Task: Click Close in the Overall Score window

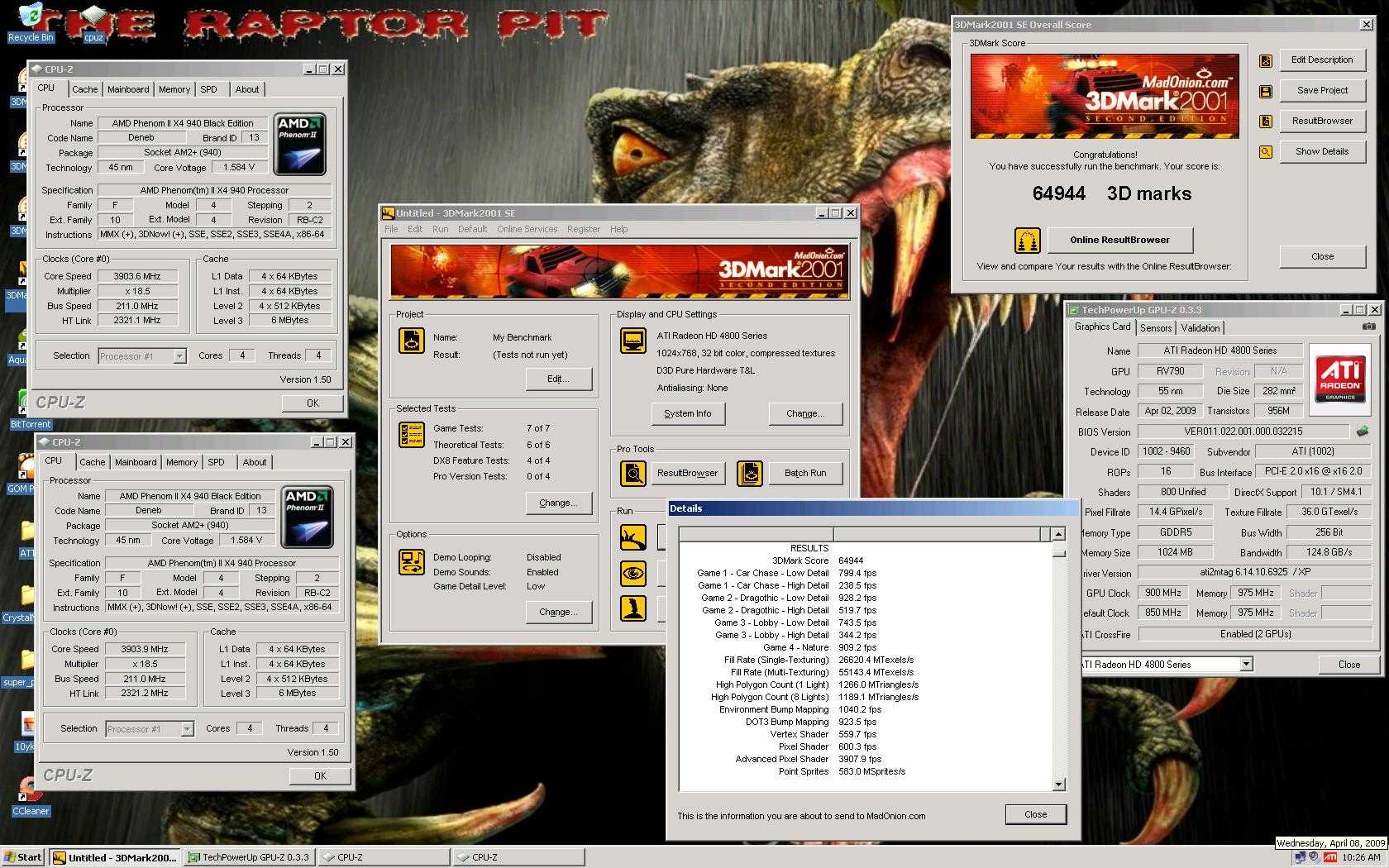Action: 1322,256
